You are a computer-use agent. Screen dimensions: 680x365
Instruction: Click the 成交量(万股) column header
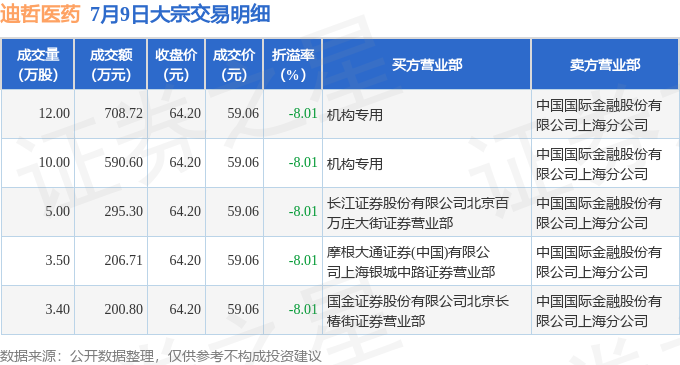click(x=38, y=65)
